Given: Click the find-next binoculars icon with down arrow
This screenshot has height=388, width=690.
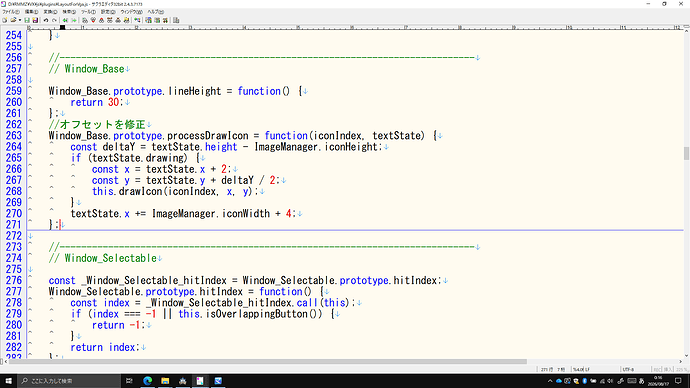Looking at the screenshot, I should [93, 20].
